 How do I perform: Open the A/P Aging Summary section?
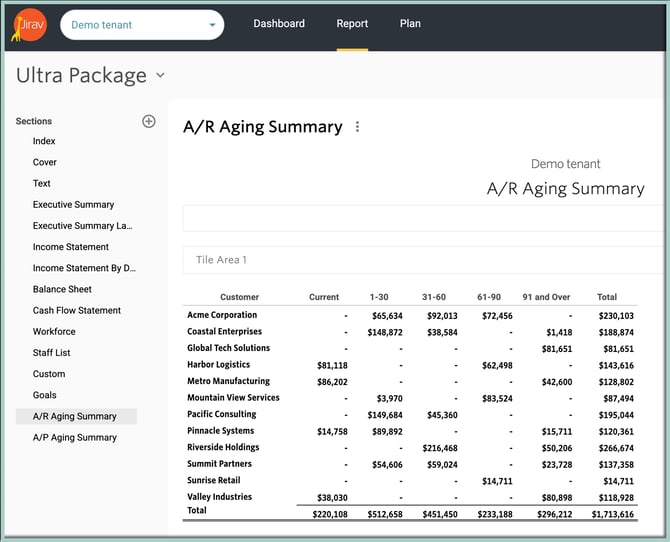click(74, 437)
